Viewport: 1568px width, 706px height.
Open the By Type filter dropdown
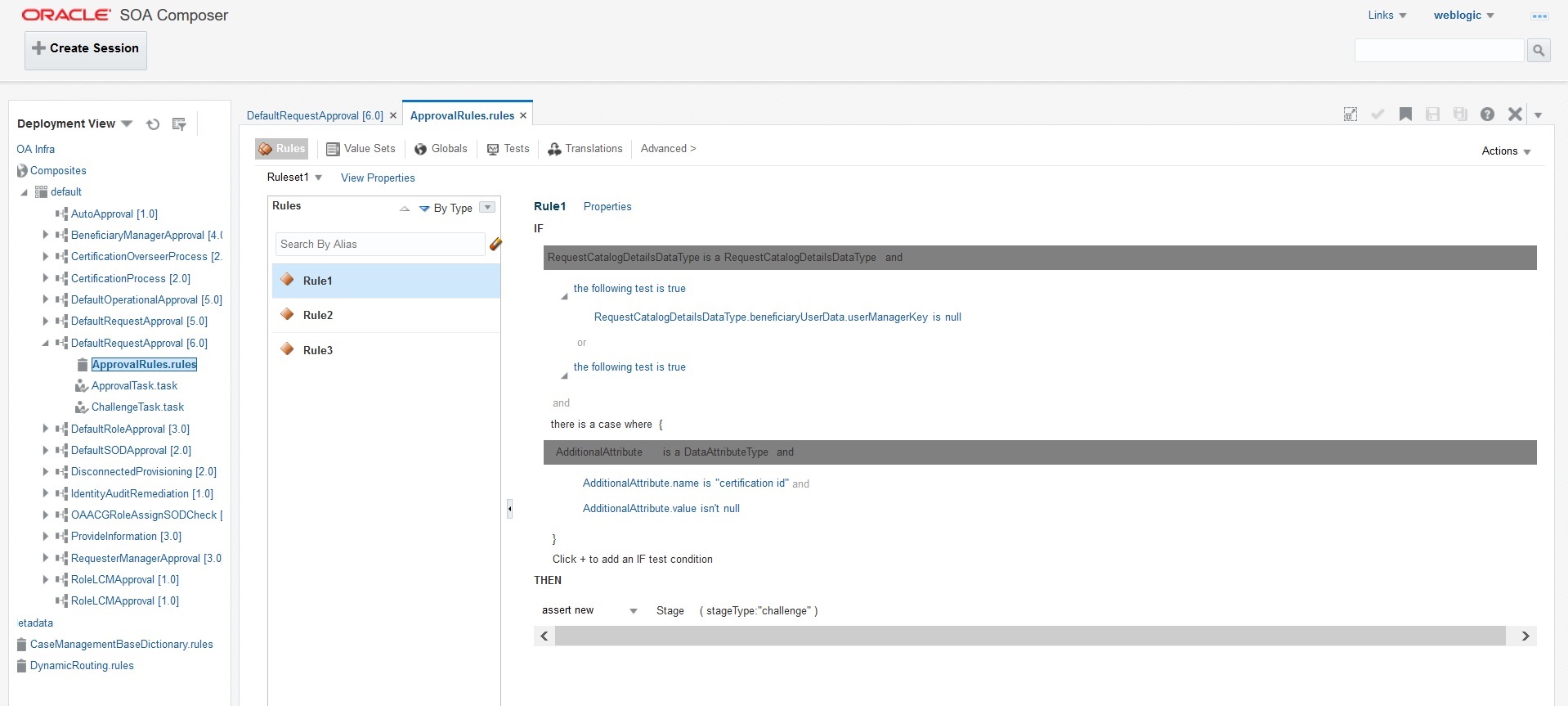(x=487, y=208)
